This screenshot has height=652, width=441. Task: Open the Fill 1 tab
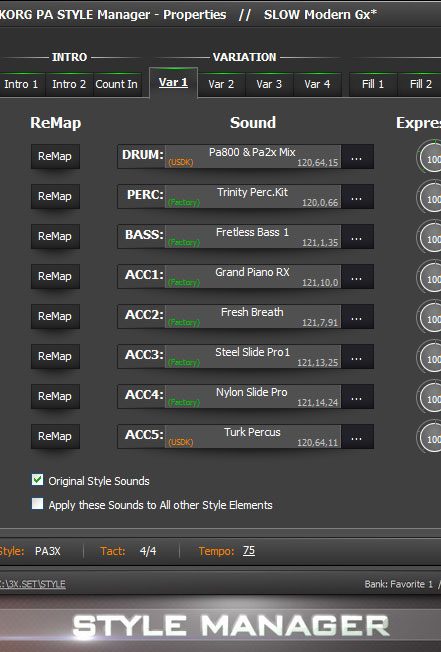coord(373,84)
